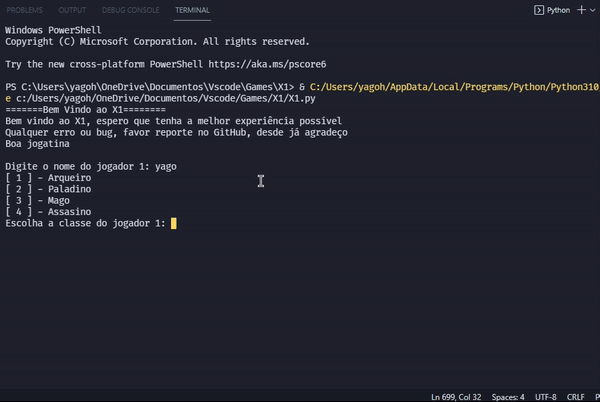This screenshot has height=402, width=600.
Task: Click the 'Qualquer erro ou bug' GitHub line
Action: point(176,133)
